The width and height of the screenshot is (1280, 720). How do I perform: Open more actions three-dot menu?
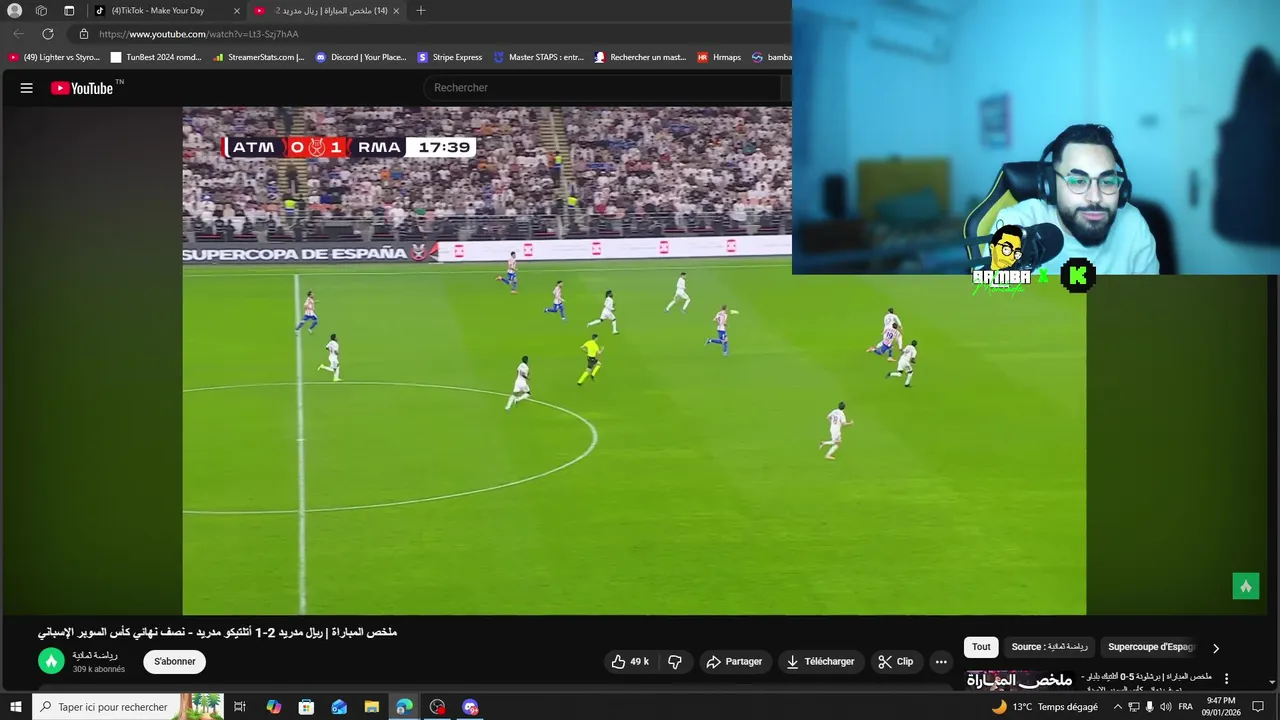(941, 662)
